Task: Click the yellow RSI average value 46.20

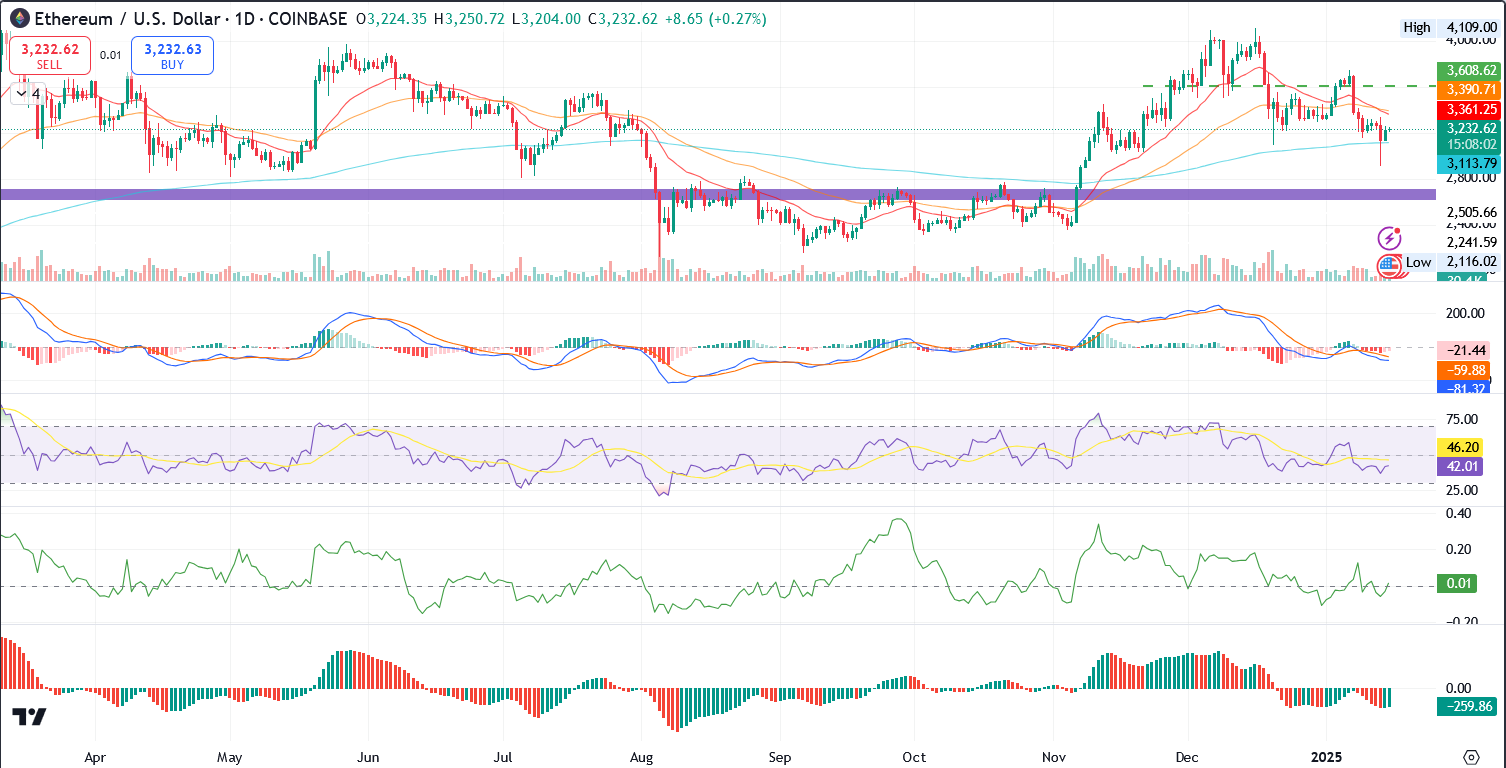Action: pos(1458,447)
